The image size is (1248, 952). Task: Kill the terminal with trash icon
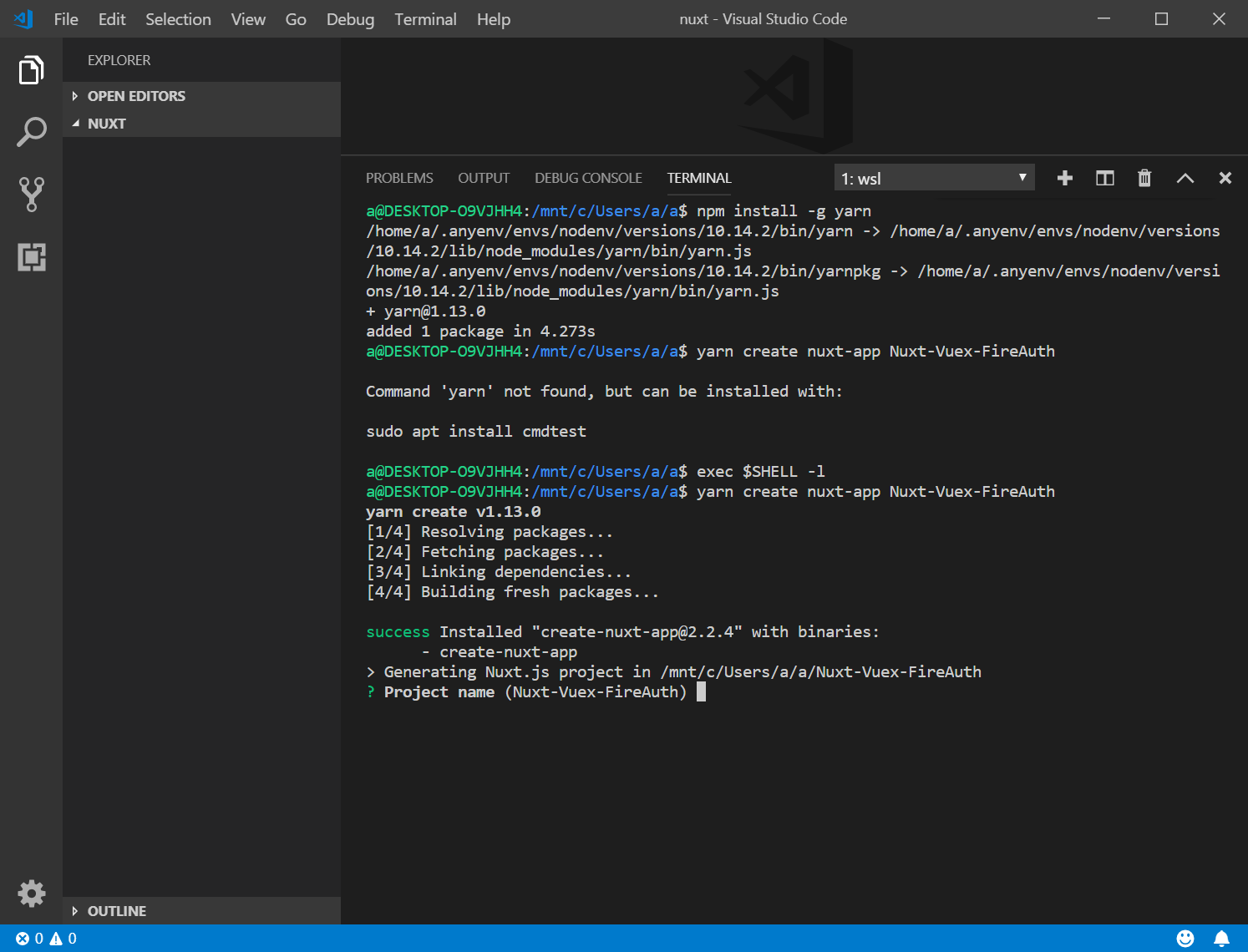tap(1144, 178)
